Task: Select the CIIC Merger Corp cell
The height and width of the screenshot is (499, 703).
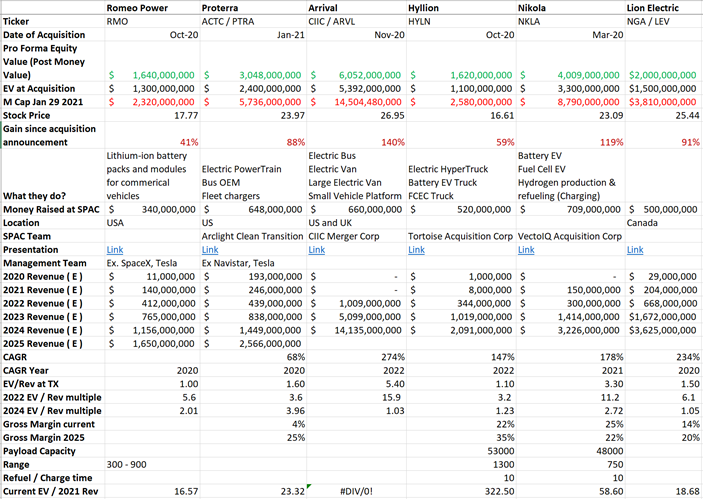Action: (356, 236)
